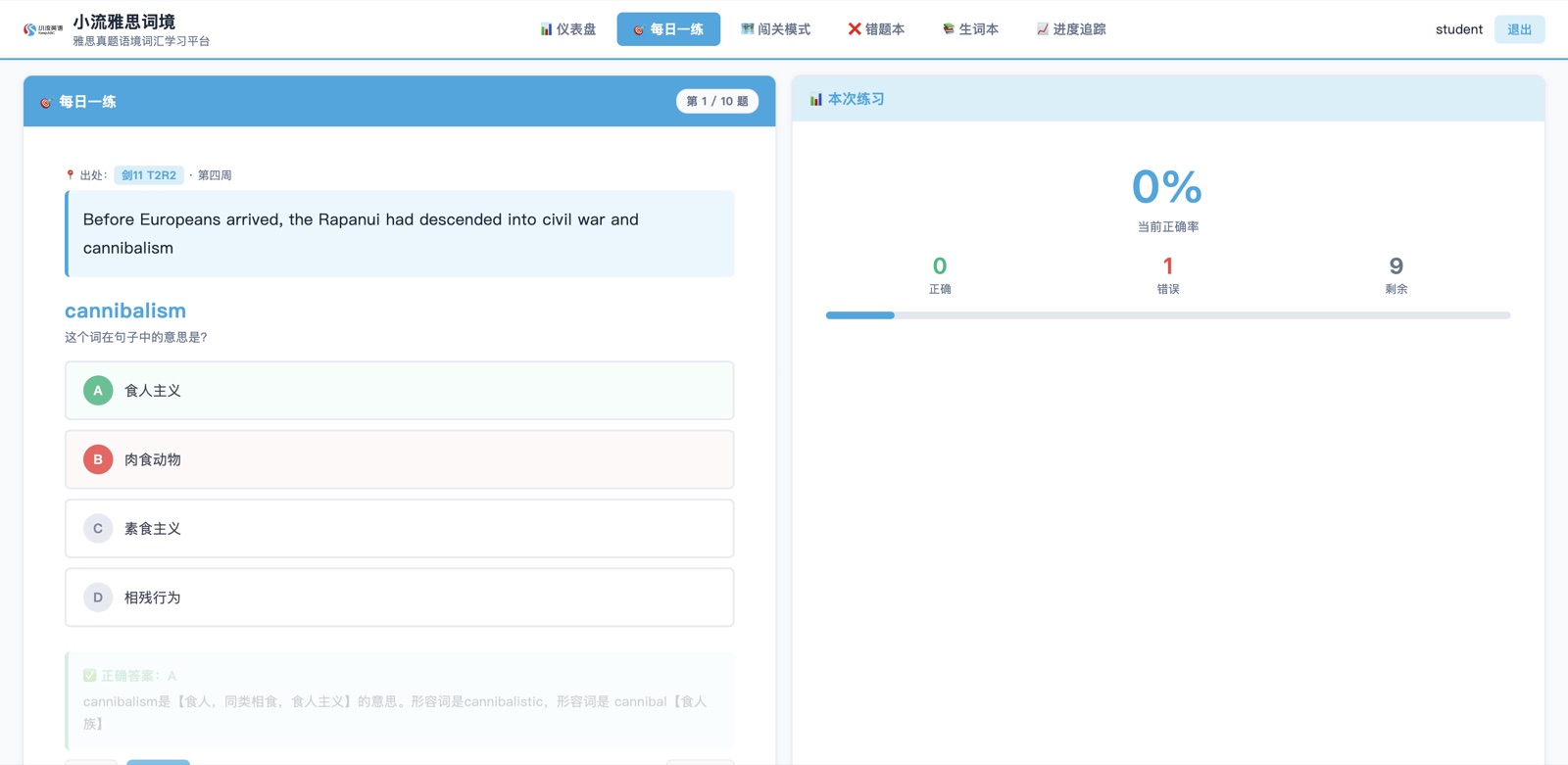
Task: Click the student username
Action: [x=1458, y=29]
